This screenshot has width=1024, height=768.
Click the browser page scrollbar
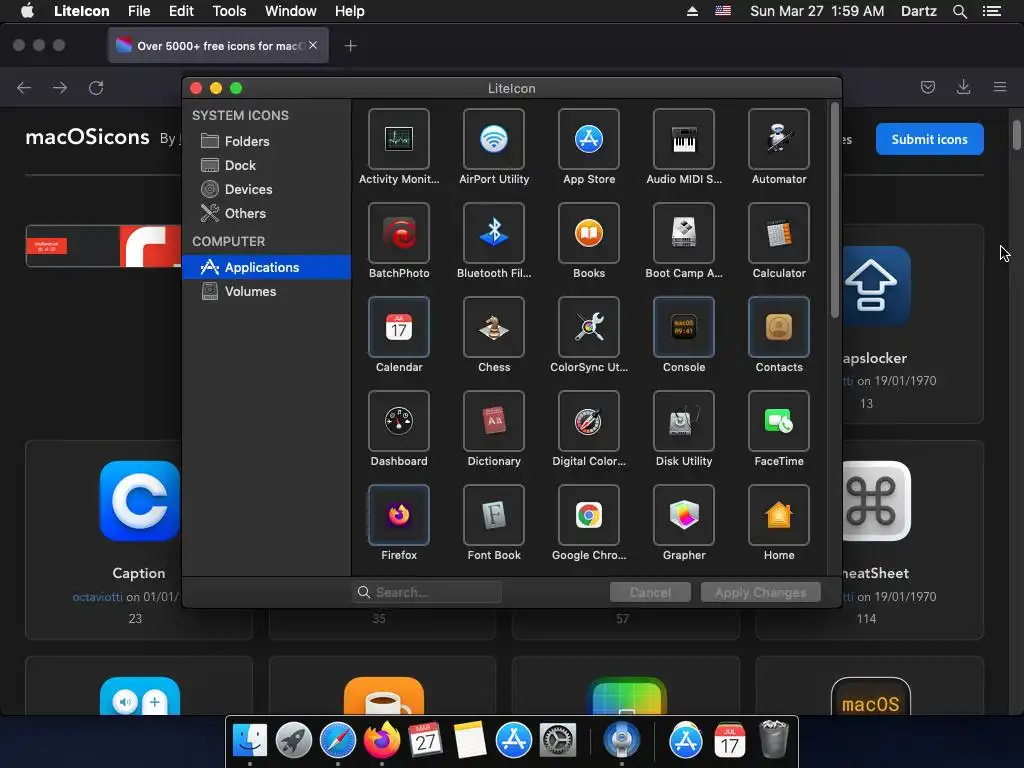(x=1016, y=135)
